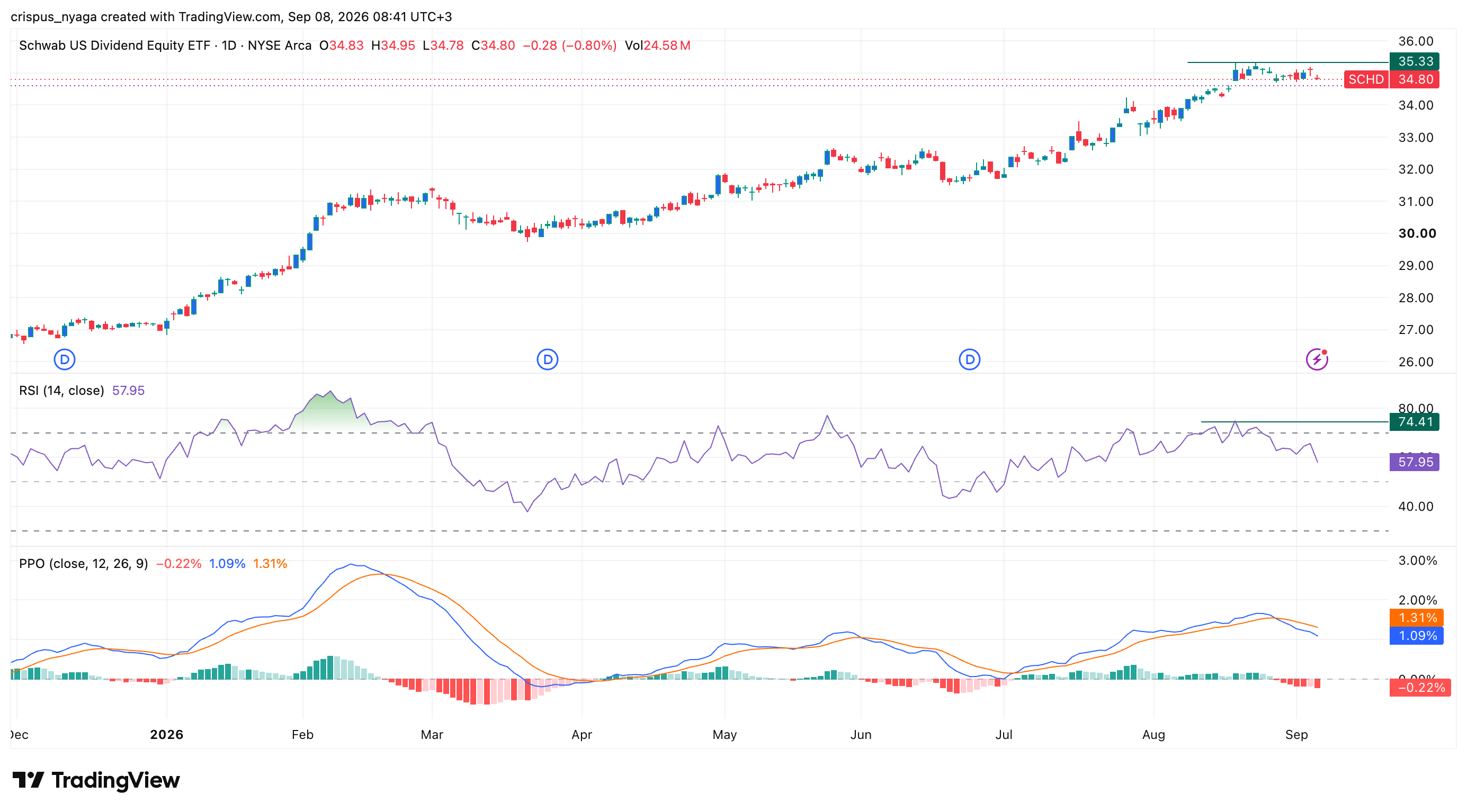Viewport: 1467px width, 812px height.
Task: Click the change value −0.28 (−0.80%)
Action: 569,46
